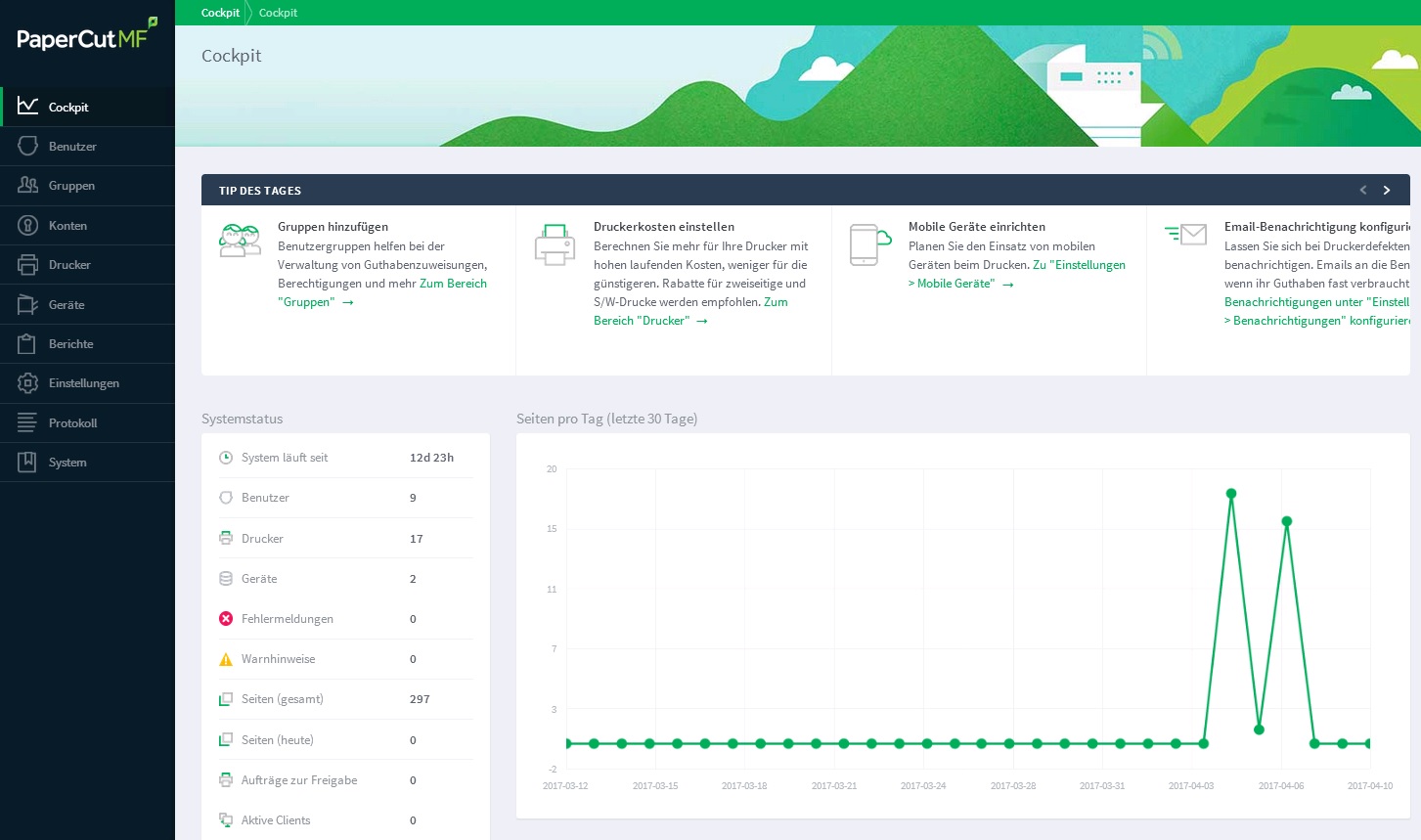Click the Cockpit menu item in sidebar

pyautogui.click(x=68, y=108)
